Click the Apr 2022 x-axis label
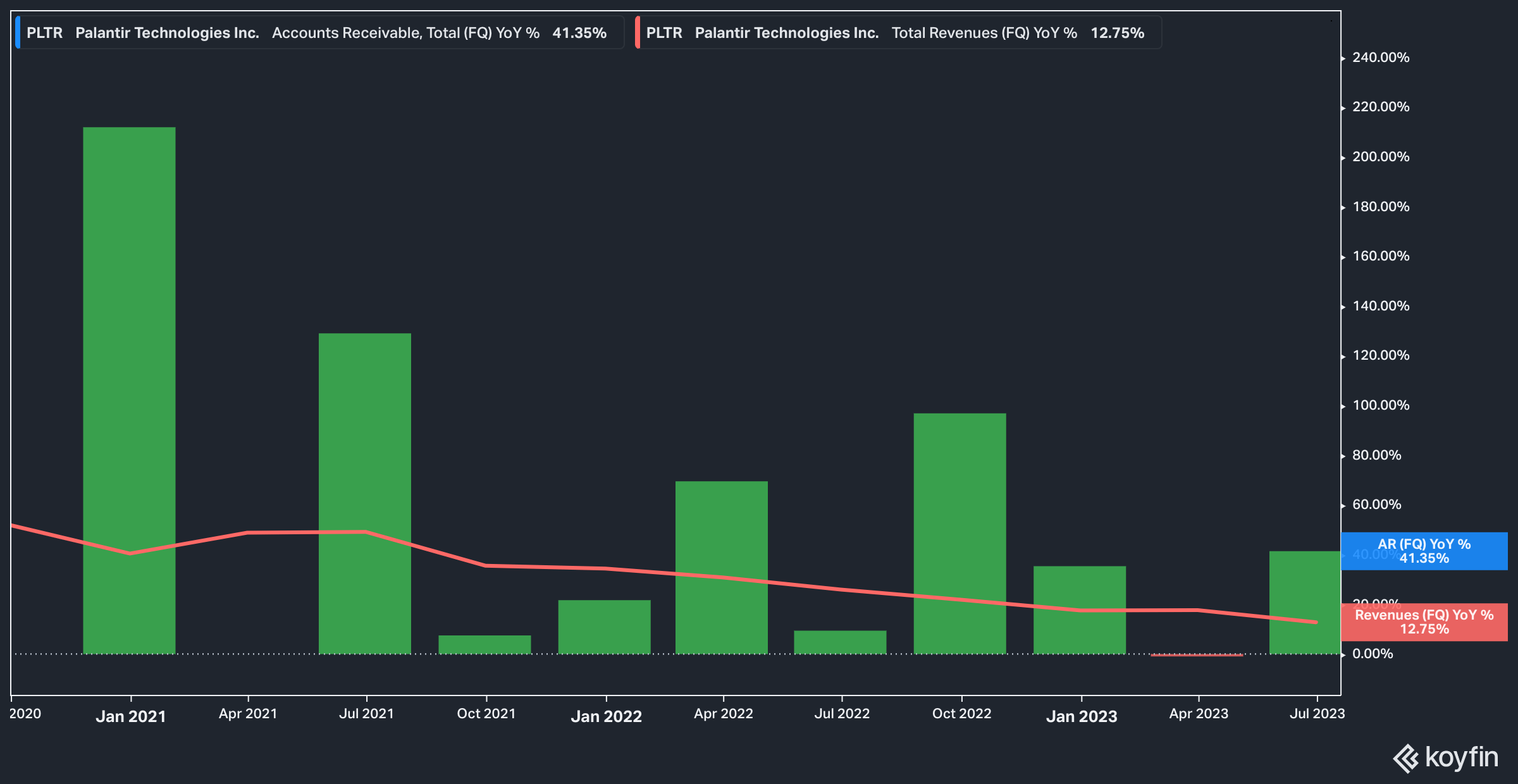 [x=724, y=714]
